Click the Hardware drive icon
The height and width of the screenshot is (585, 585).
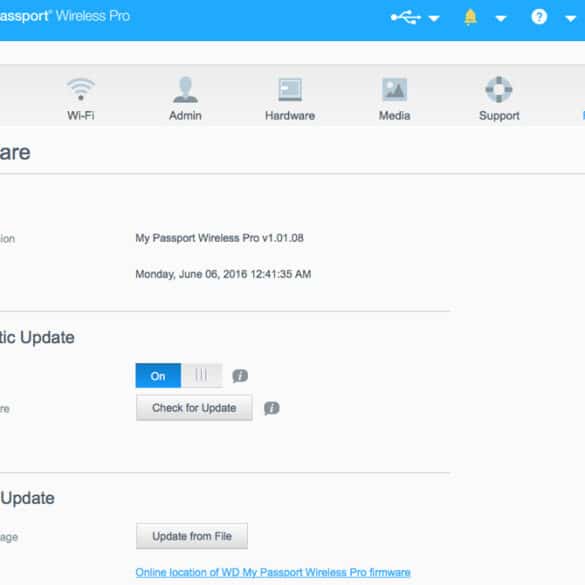click(290, 90)
